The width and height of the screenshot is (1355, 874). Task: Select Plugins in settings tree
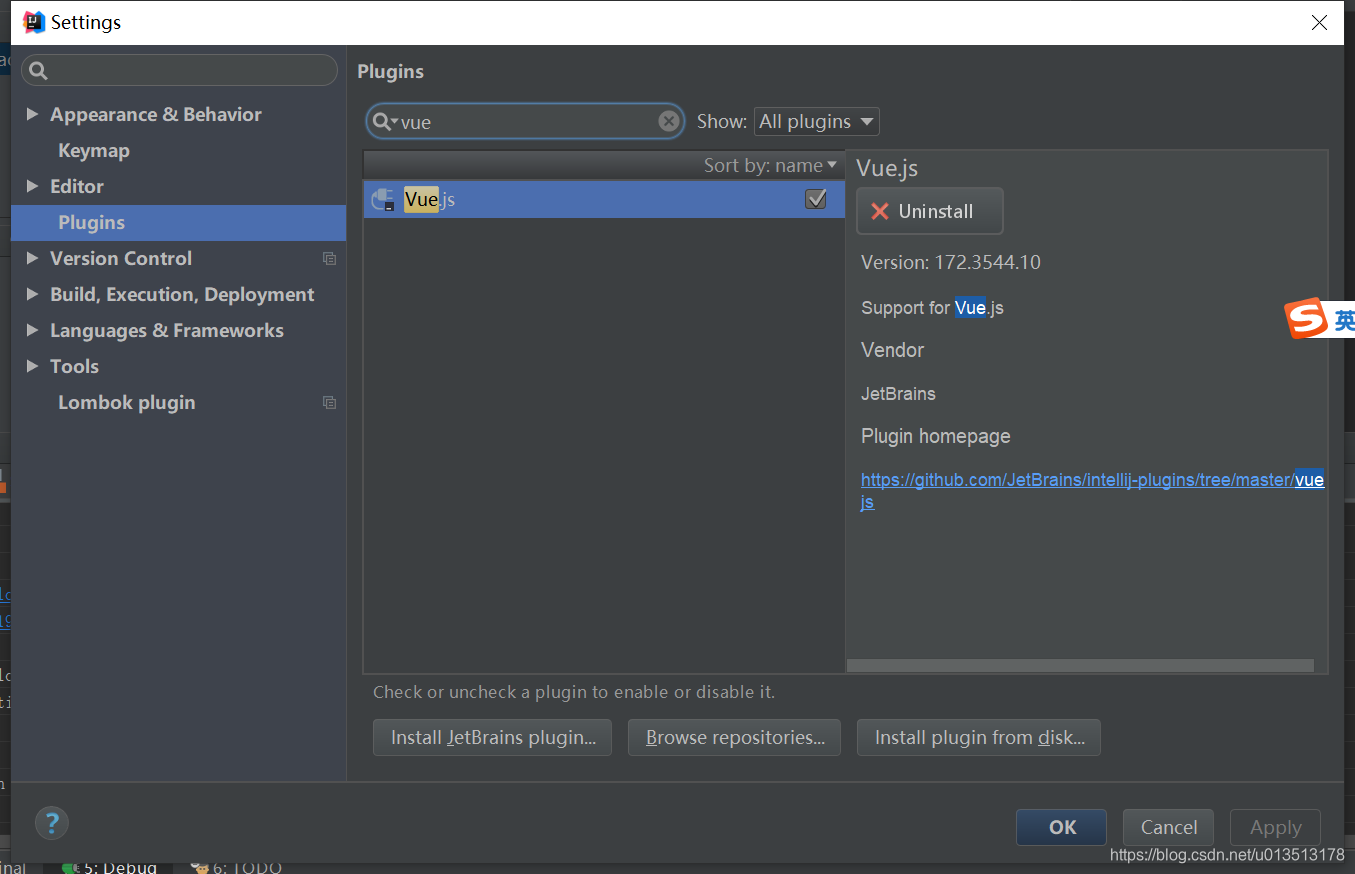point(178,222)
